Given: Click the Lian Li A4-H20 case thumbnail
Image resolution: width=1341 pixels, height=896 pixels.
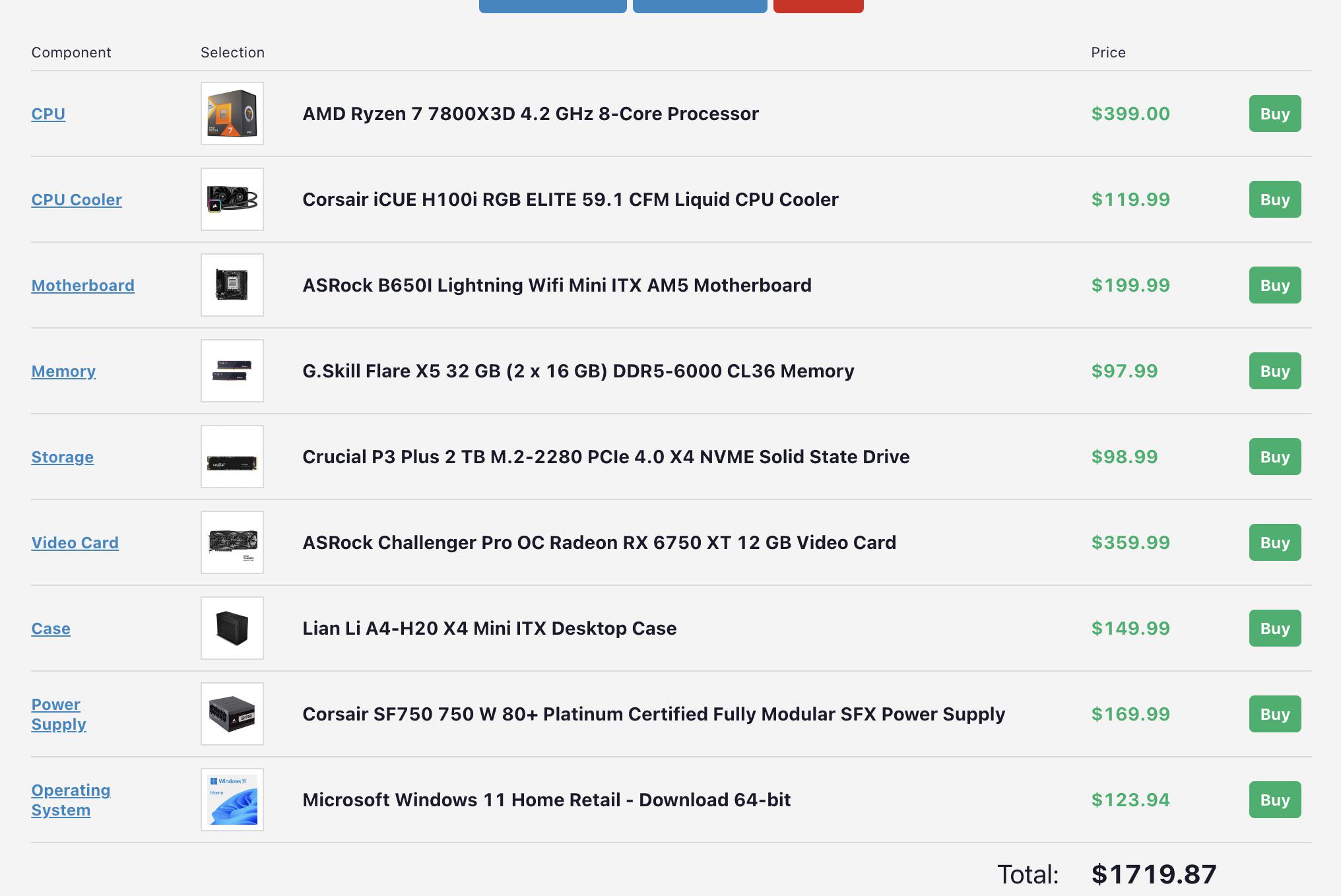Looking at the screenshot, I should [232, 628].
